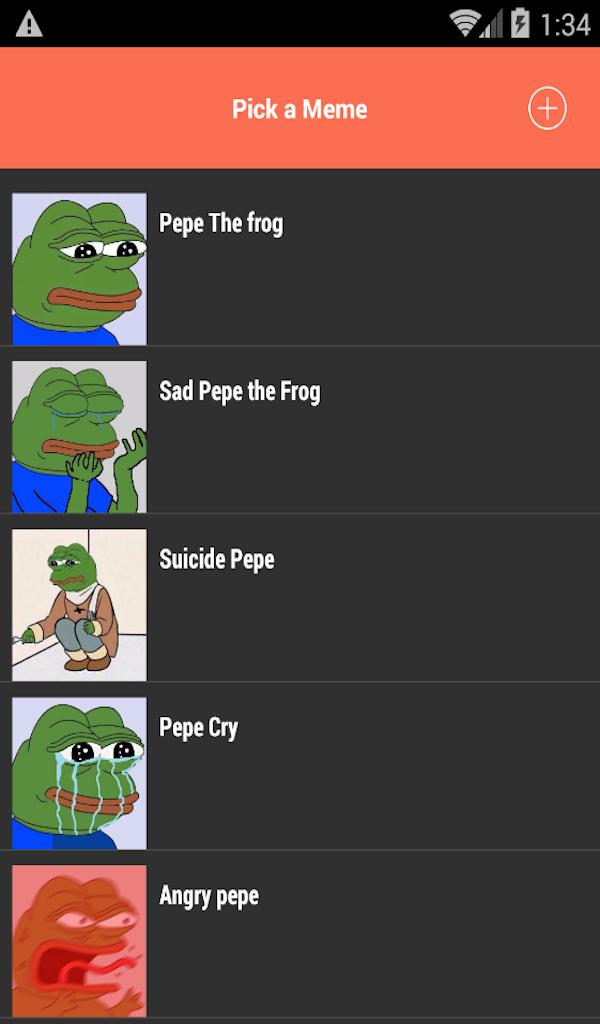Tap the "Pepe Cry" label text

coord(198,728)
